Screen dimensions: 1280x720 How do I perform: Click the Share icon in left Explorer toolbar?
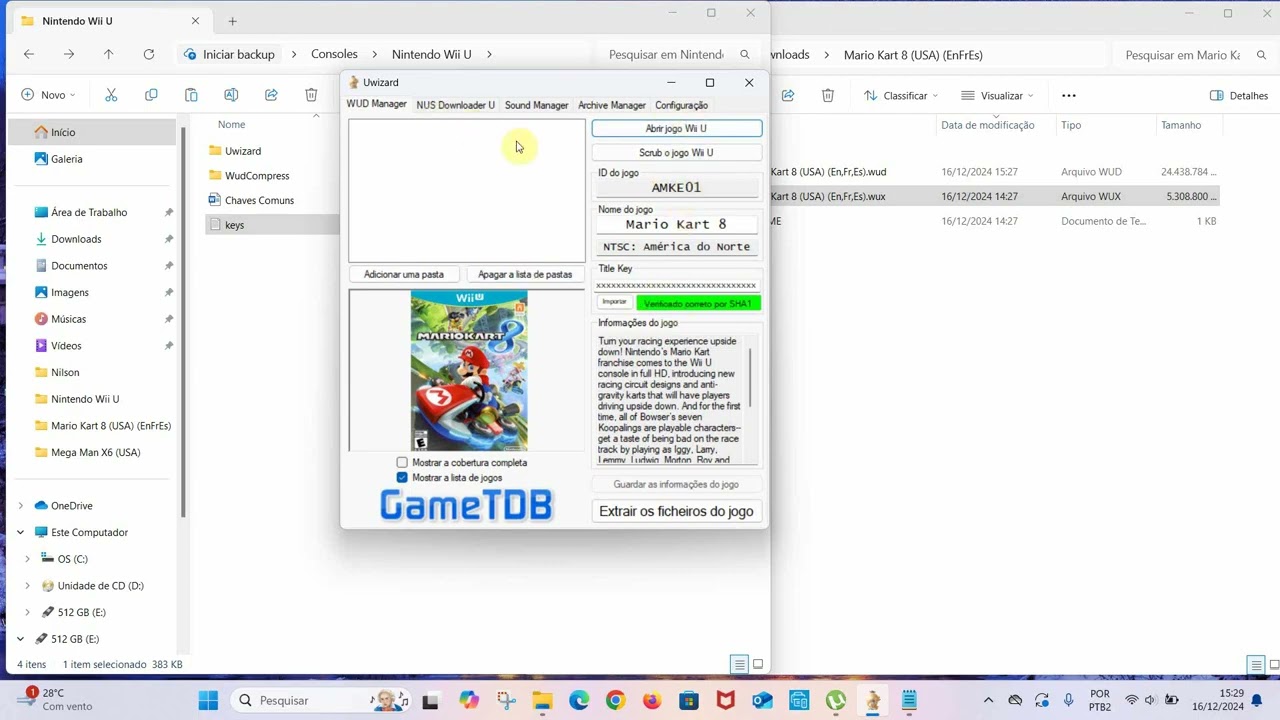point(271,95)
